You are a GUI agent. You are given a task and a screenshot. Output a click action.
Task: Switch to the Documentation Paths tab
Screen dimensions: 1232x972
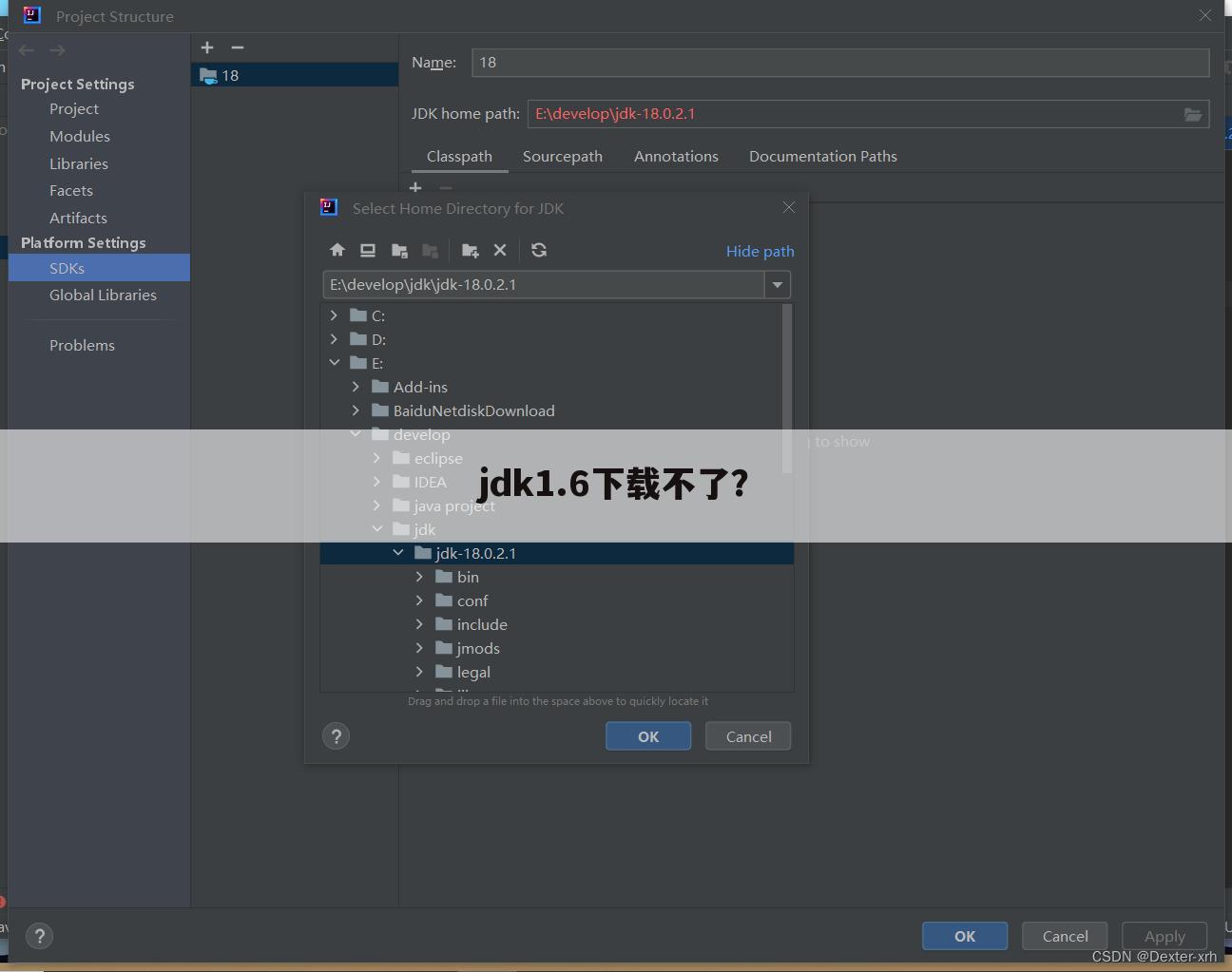coord(823,157)
